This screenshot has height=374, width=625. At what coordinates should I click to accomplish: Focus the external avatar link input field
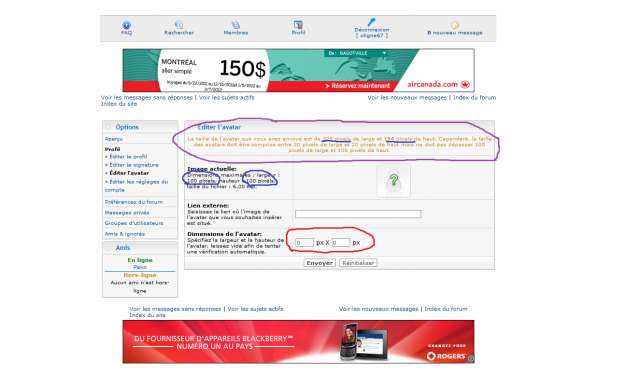[x=358, y=214]
